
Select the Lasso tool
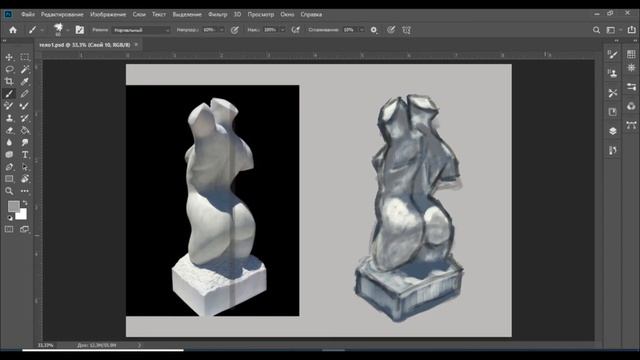(x=9, y=69)
